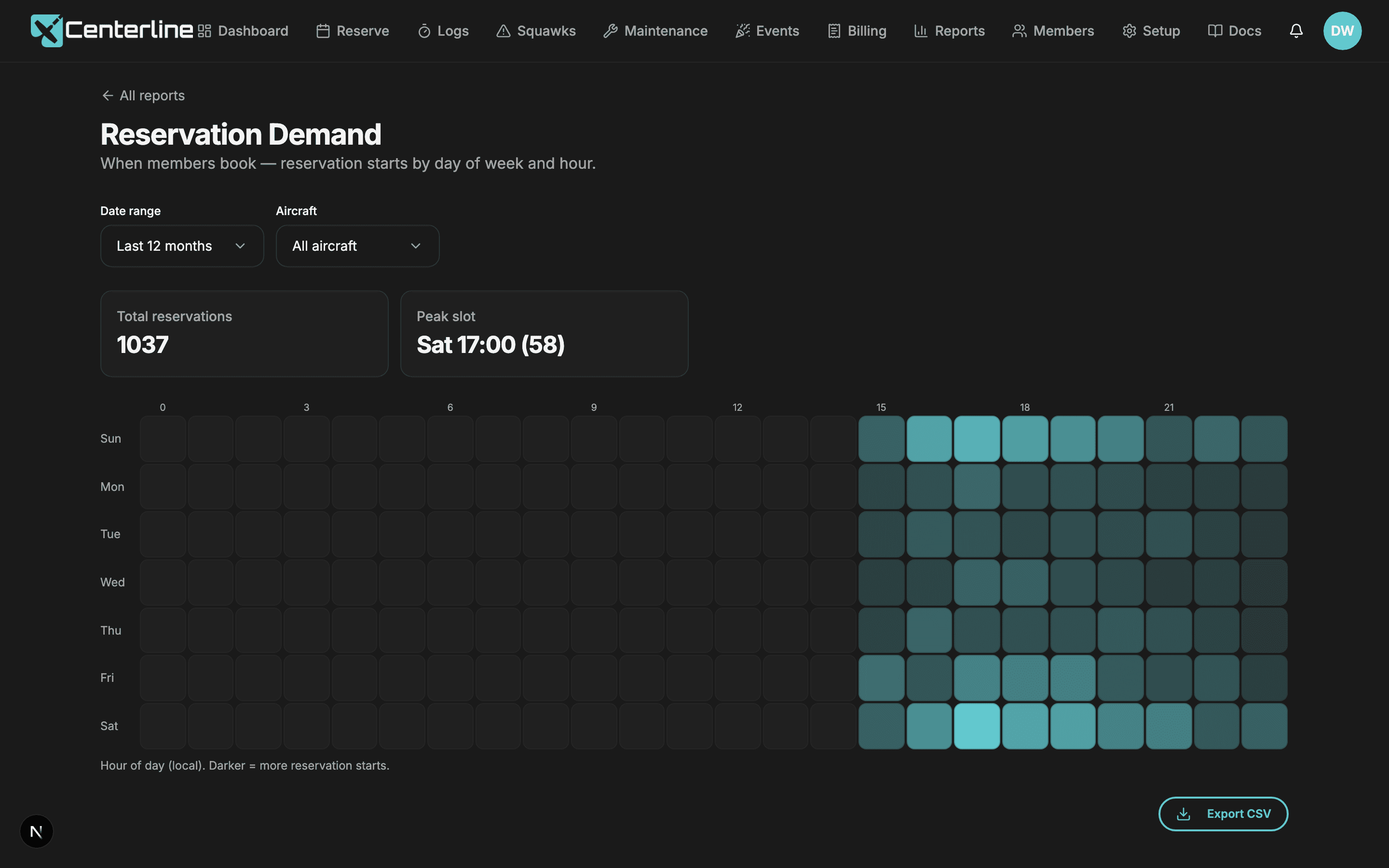This screenshot has width=1389, height=868.
Task: Click the hour 15 column label
Action: (881, 407)
